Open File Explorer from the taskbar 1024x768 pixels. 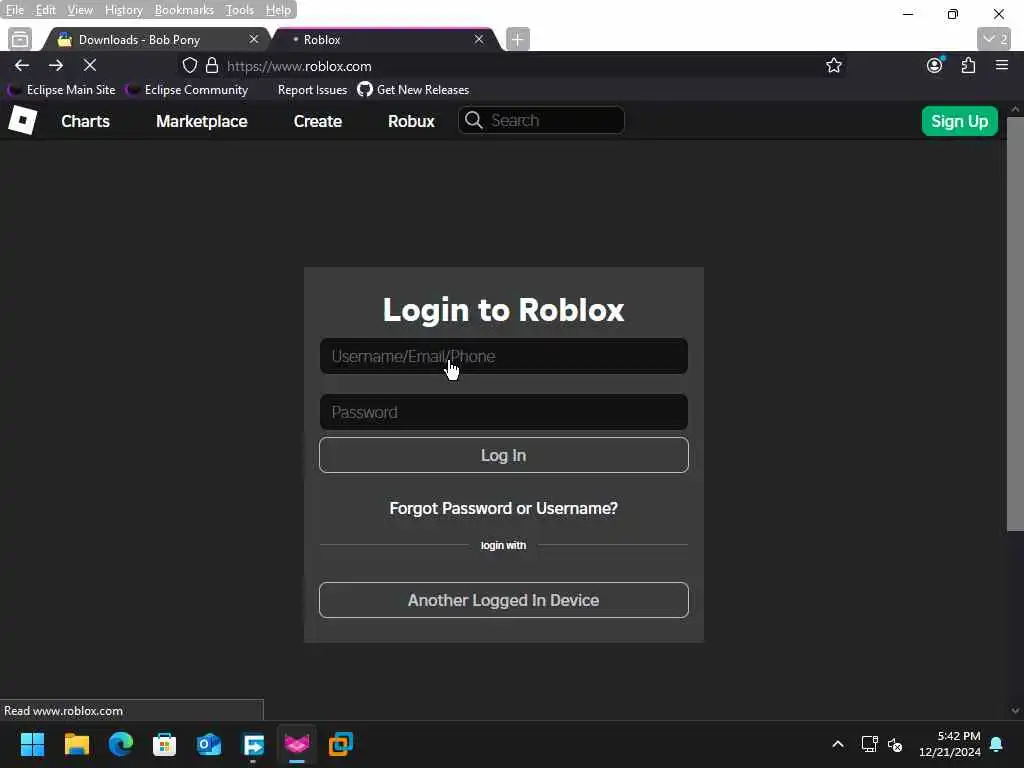[x=76, y=744]
